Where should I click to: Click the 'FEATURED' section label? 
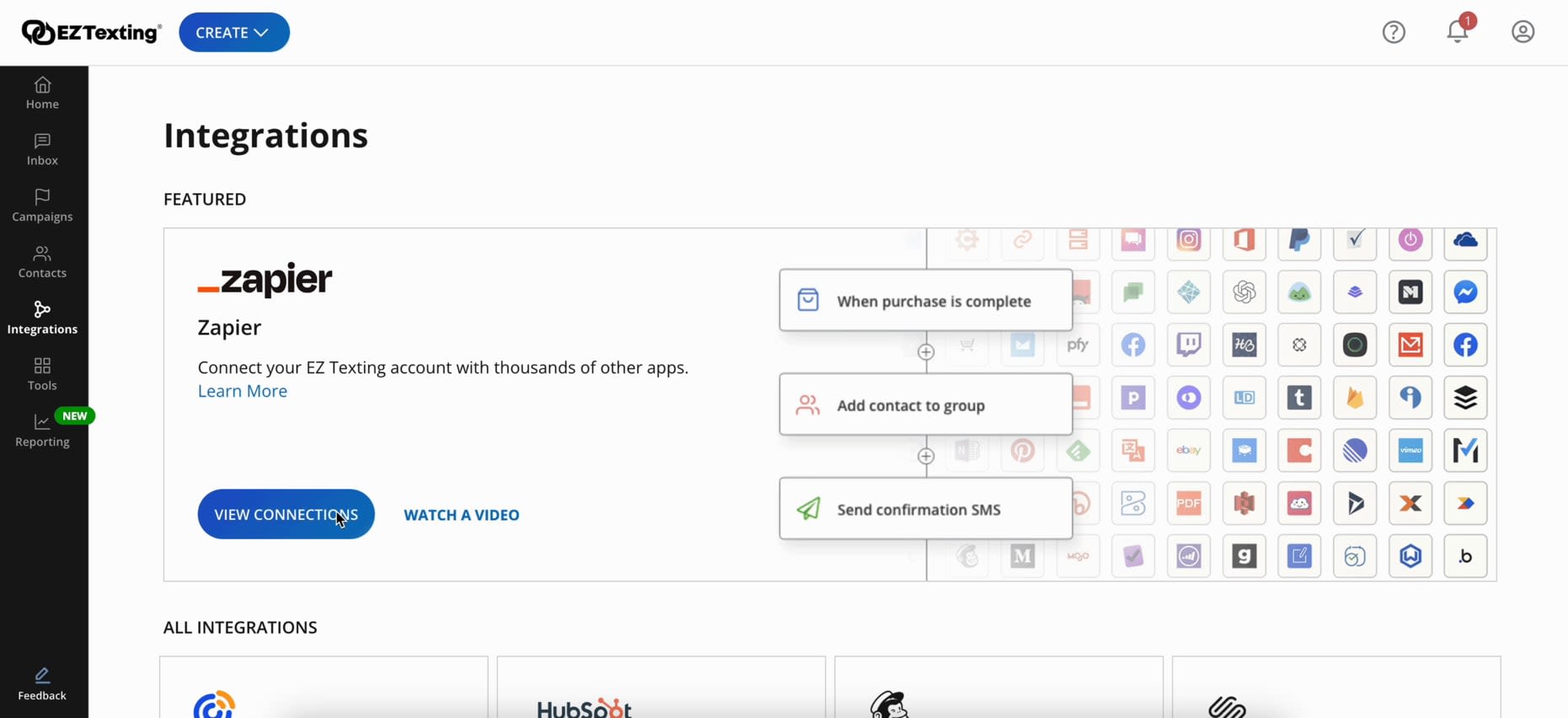(205, 200)
